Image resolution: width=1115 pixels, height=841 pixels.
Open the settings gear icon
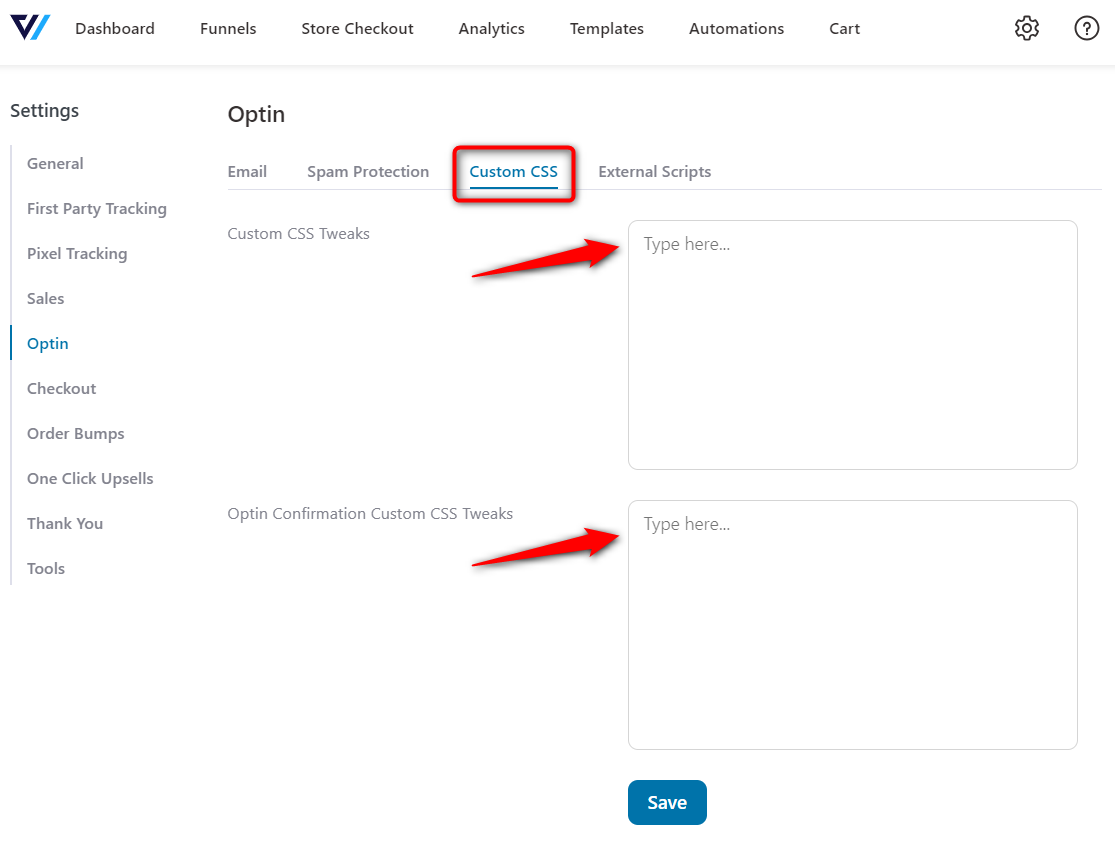pos(1026,28)
